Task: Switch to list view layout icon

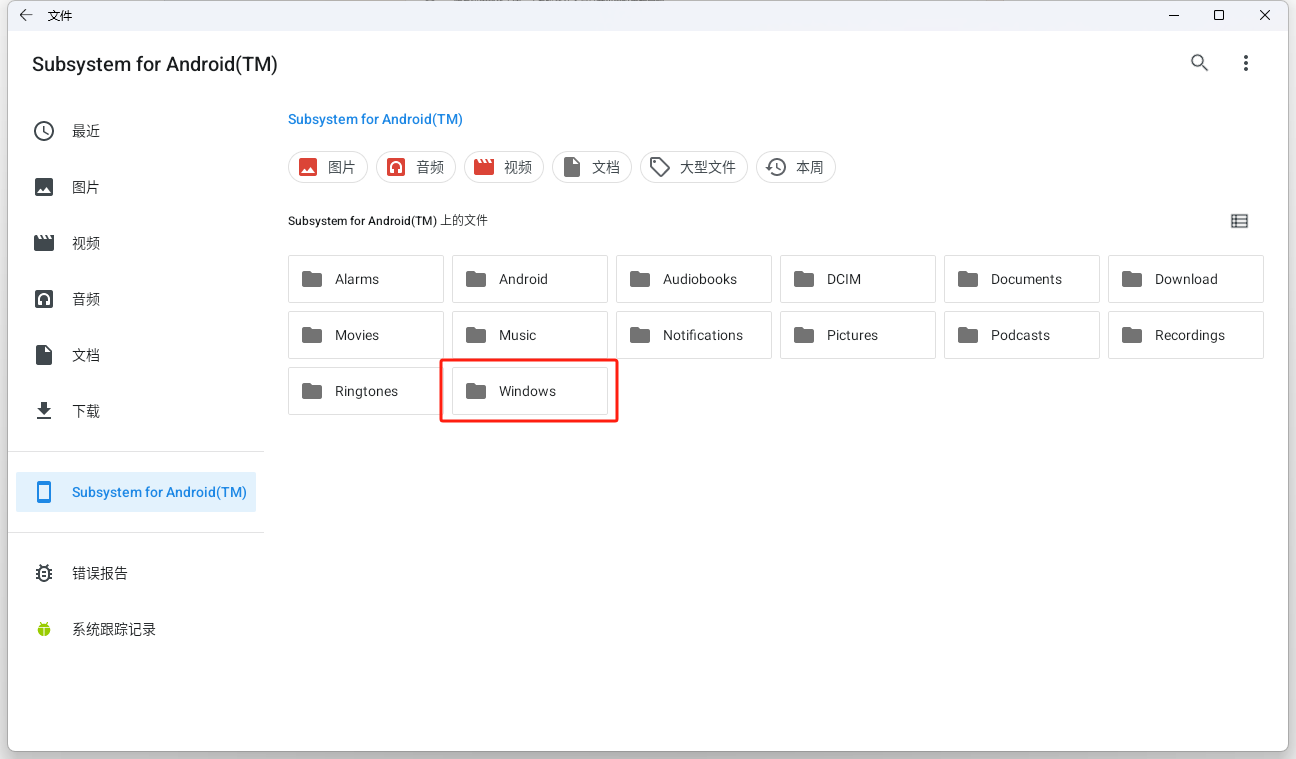Action: pos(1239,221)
